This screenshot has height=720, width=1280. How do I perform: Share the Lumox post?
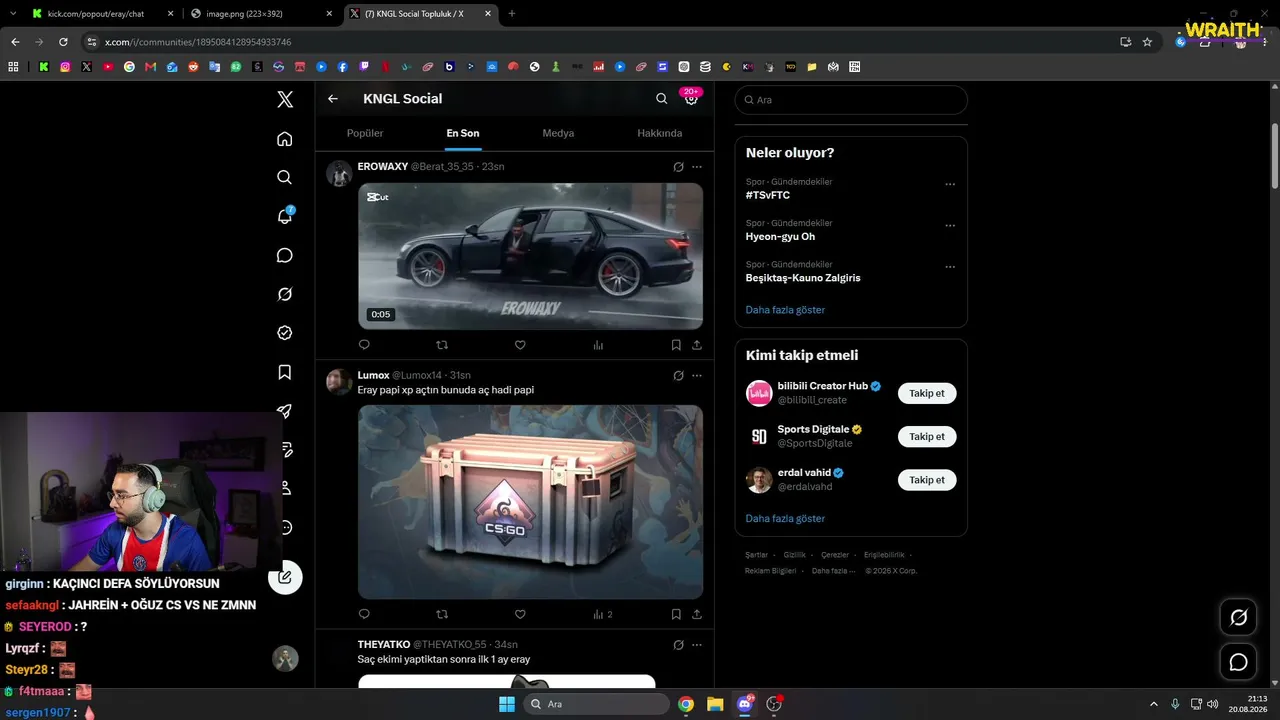click(697, 614)
